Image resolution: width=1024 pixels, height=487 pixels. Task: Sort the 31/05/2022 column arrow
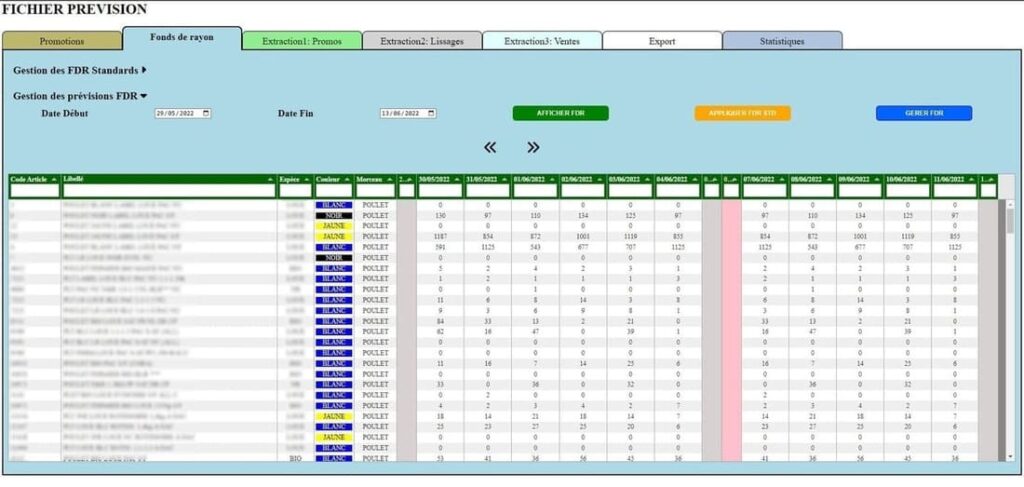click(504, 179)
